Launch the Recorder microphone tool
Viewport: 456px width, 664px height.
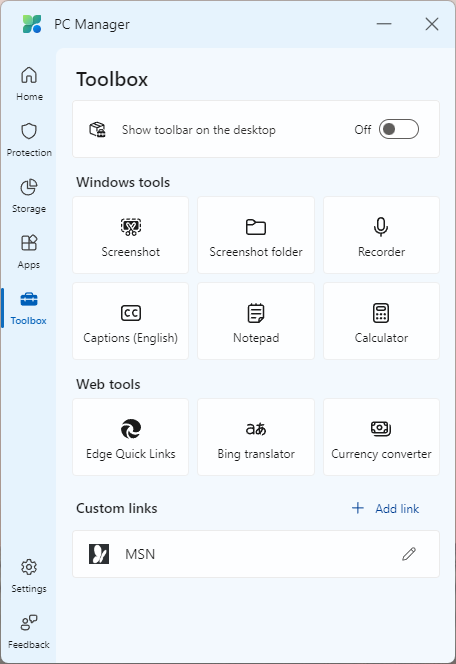381,235
